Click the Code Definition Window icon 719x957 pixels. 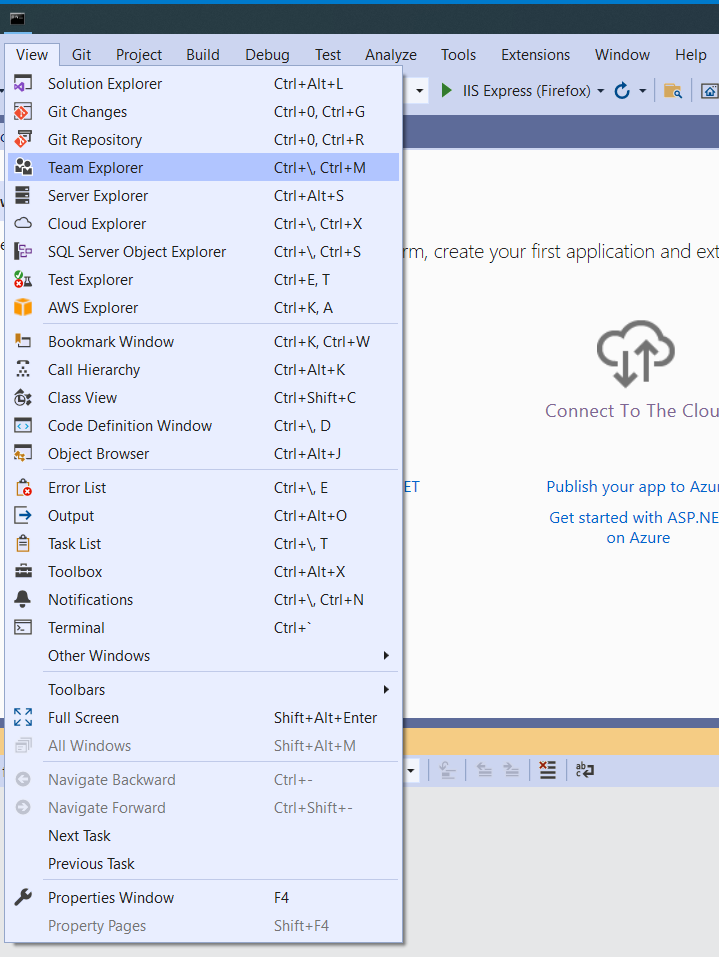click(23, 425)
